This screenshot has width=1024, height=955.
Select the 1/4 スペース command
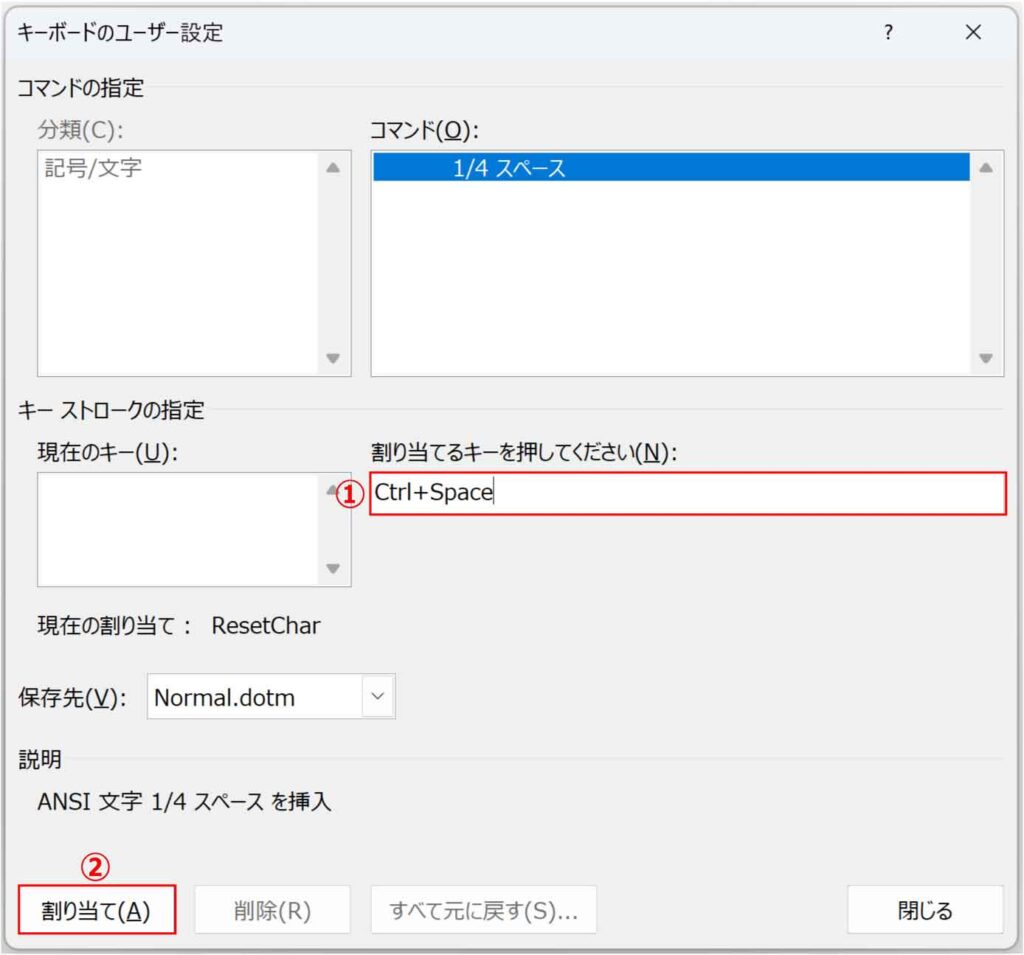(671, 168)
